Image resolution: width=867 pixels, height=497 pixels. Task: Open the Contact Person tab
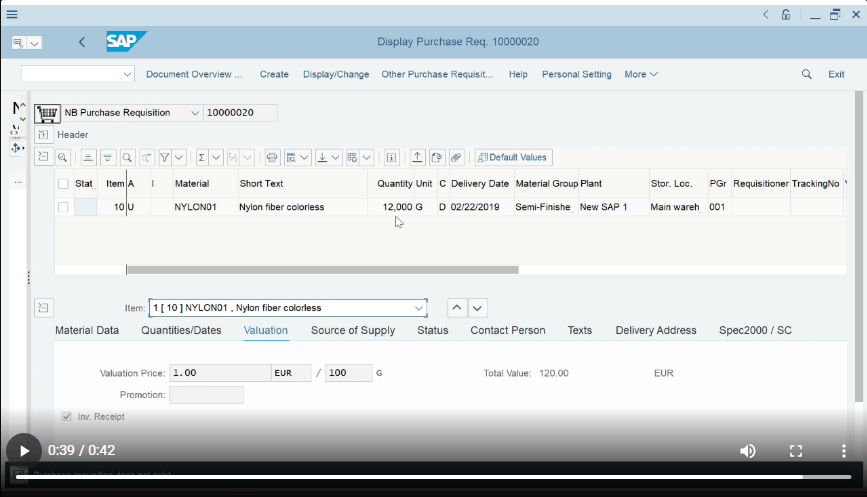tap(508, 330)
